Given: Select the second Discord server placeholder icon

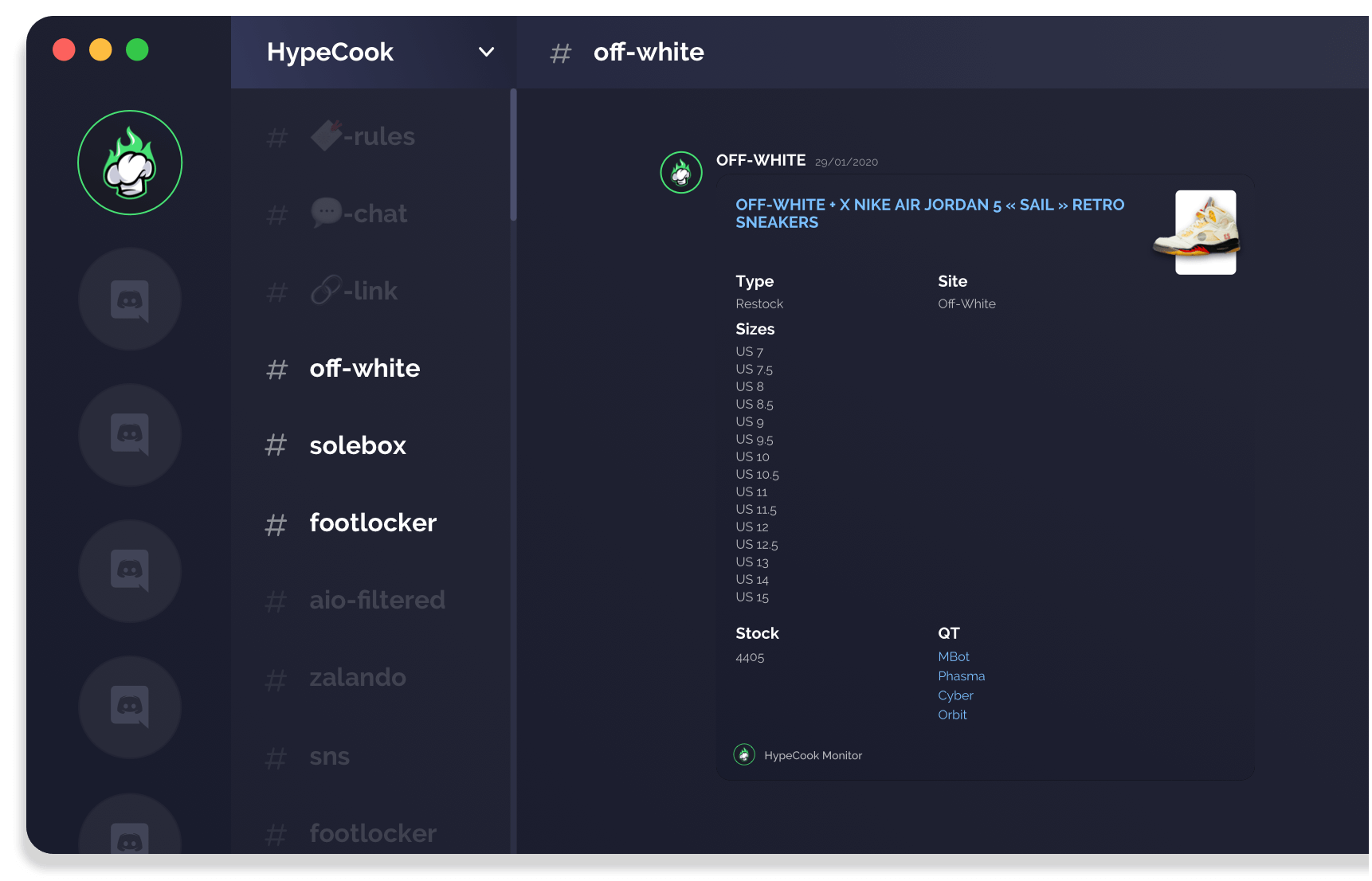Looking at the screenshot, I should (130, 435).
